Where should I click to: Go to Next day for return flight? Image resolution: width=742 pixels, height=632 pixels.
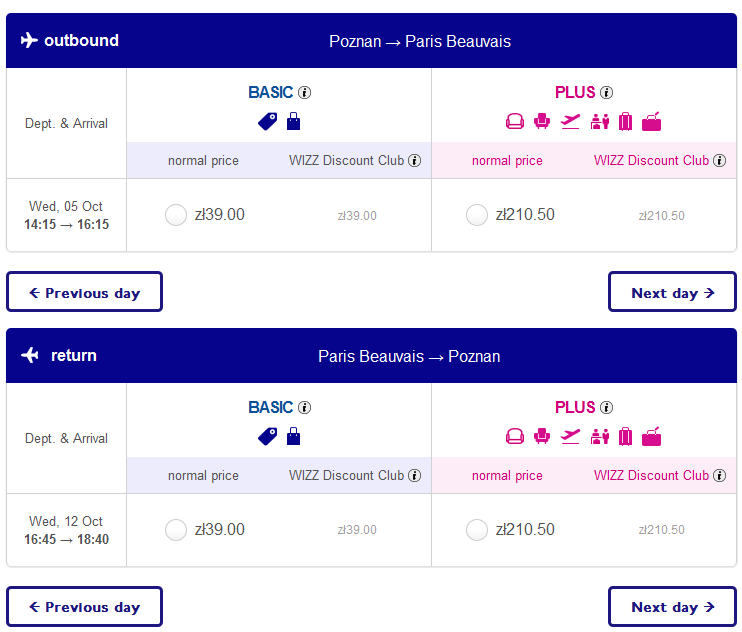pyautogui.click(x=672, y=606)
